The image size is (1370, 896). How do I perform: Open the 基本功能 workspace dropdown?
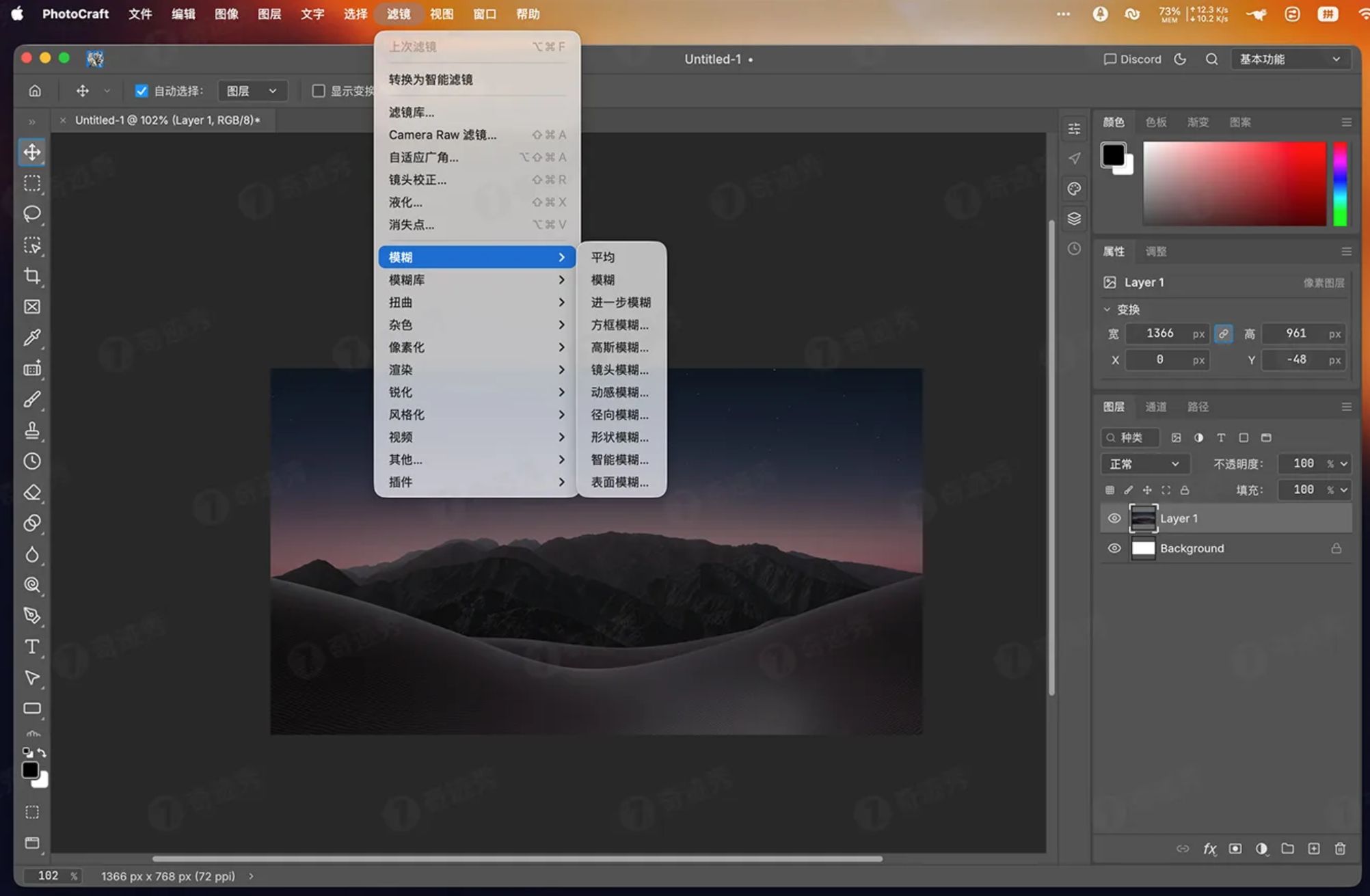click(1289, 59)
